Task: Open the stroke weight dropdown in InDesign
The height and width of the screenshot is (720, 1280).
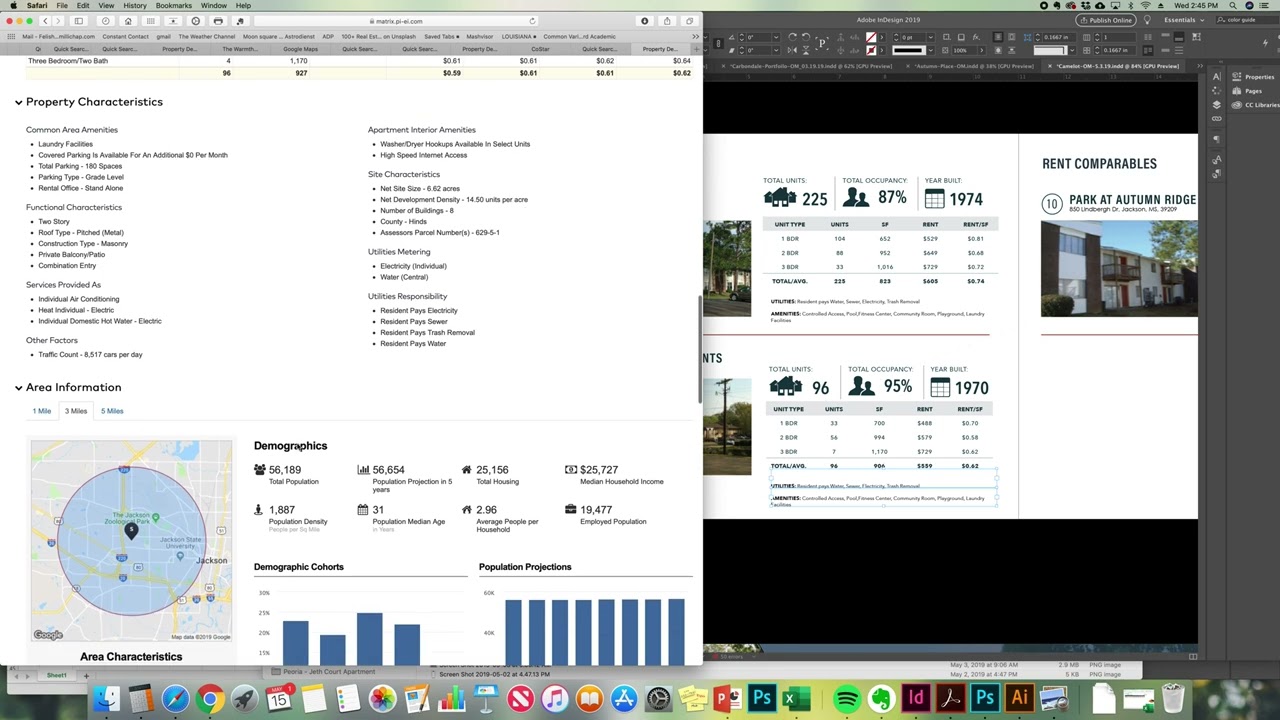Action: [932, 37]
